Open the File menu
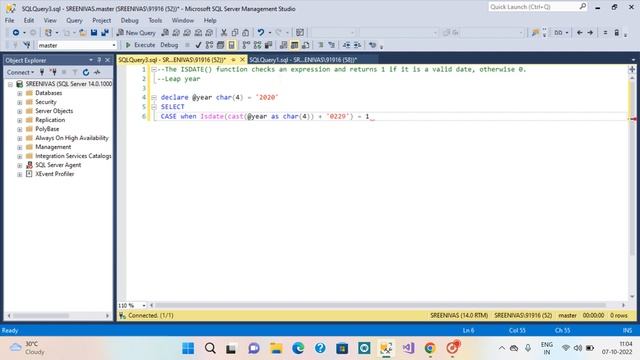This screenshot has height=360, width=640. 9,20
